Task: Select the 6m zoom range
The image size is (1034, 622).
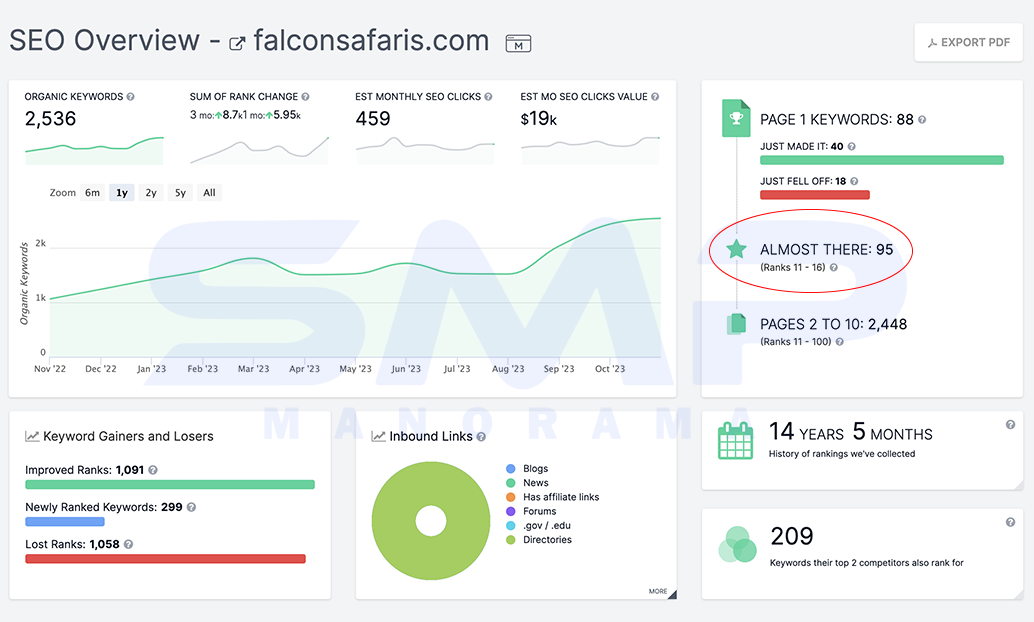Action: (x=92, y=193)
